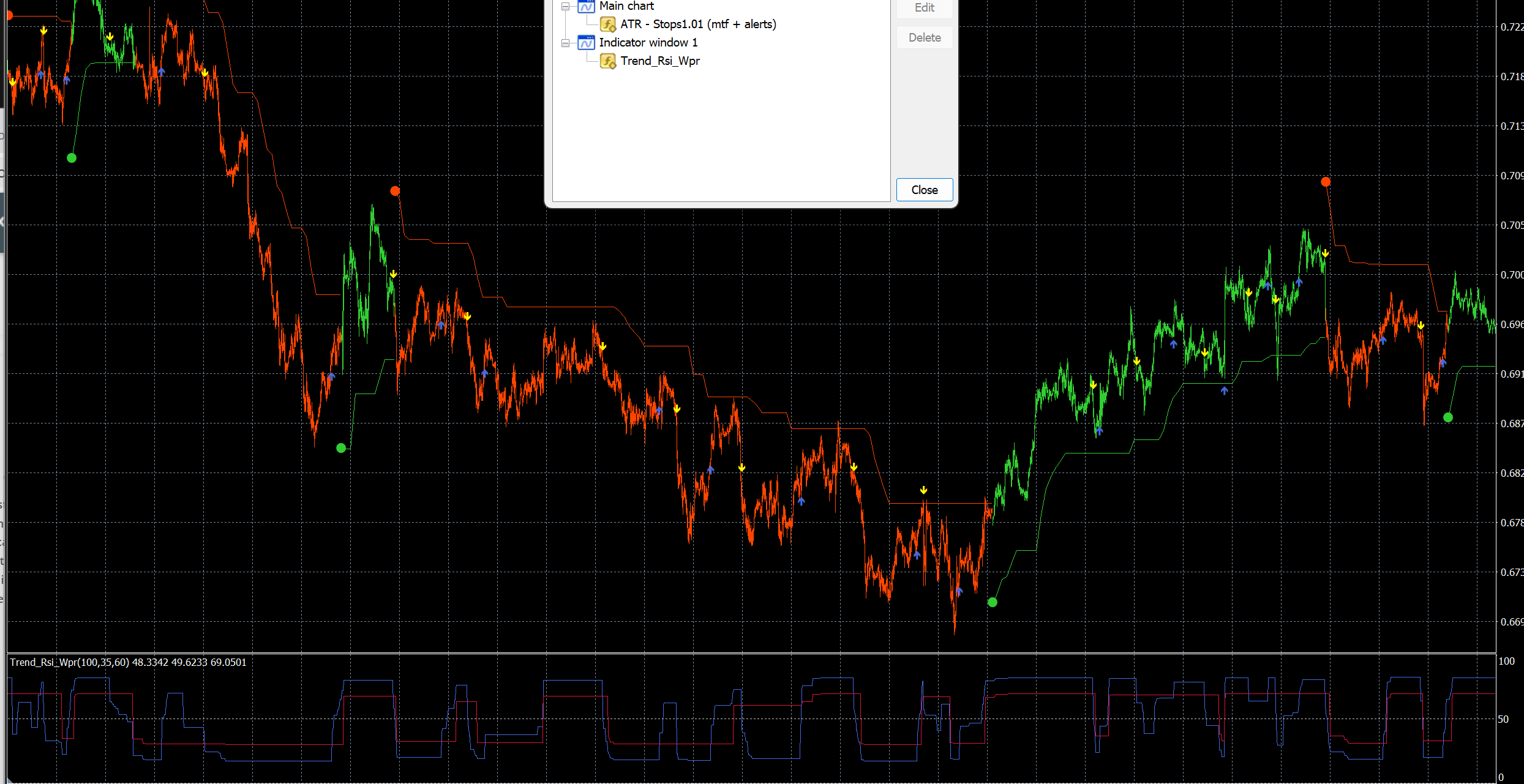Click the 50 level on the indicator scale
The image size is (1524, 784).
coord(1504,719)
